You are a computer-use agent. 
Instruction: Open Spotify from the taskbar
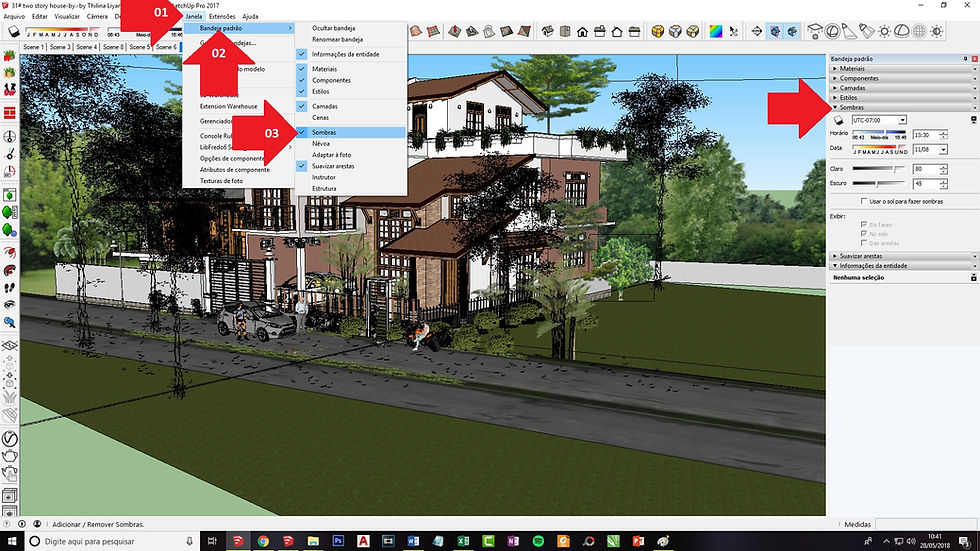click(538, 541)
